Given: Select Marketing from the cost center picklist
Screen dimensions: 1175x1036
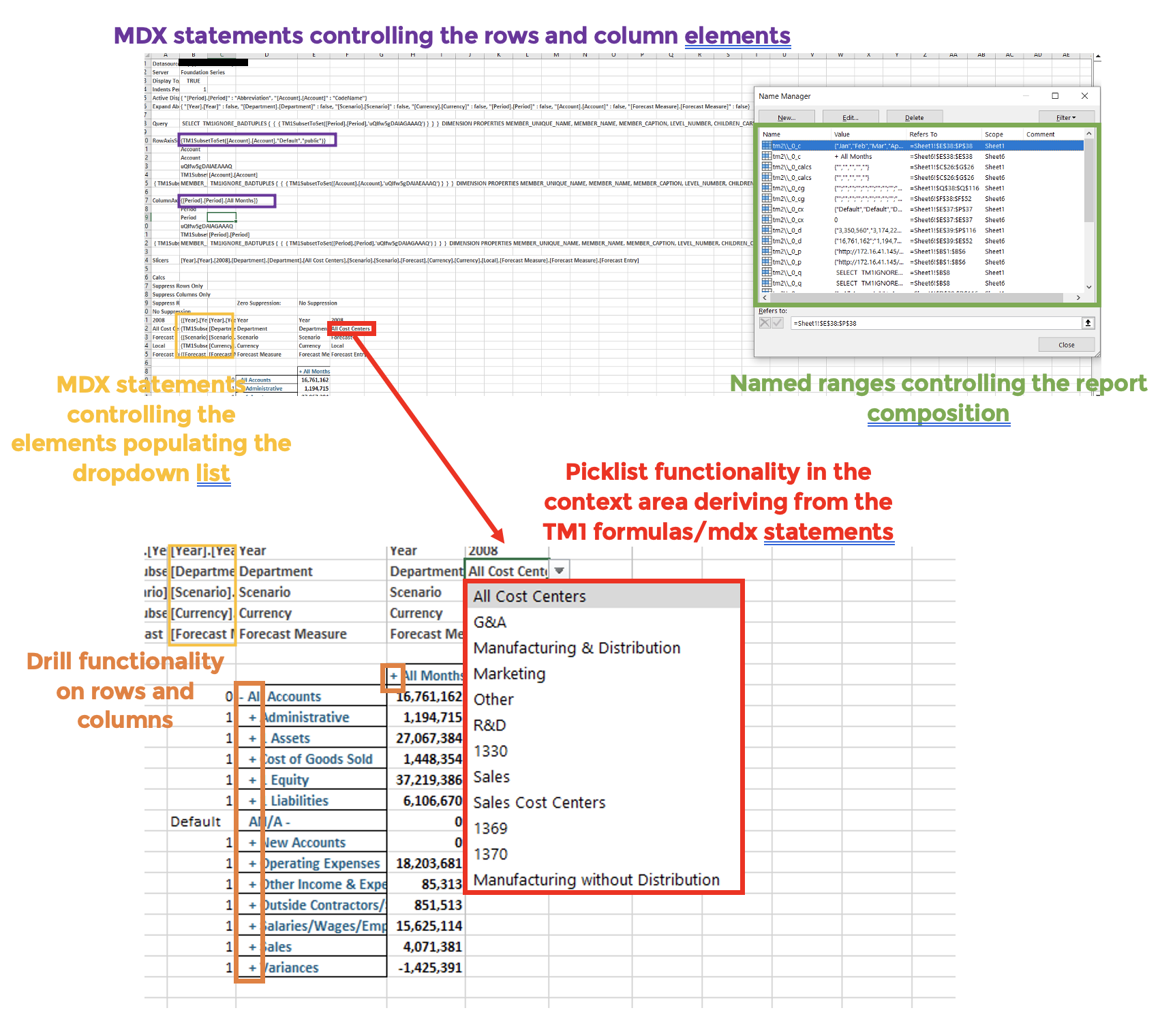Looking at the screenshot, I should [509, 674].
